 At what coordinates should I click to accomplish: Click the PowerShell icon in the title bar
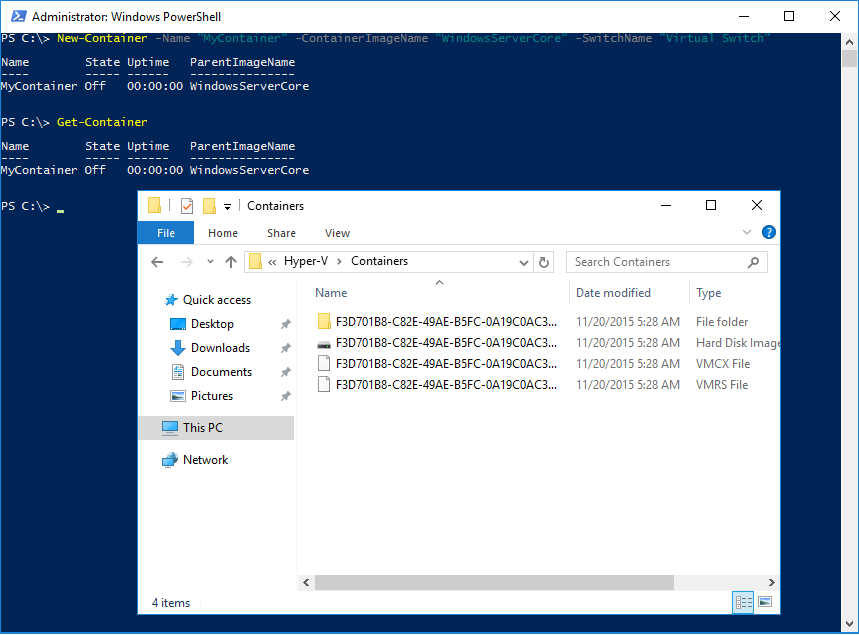click(x=18, y=16)
